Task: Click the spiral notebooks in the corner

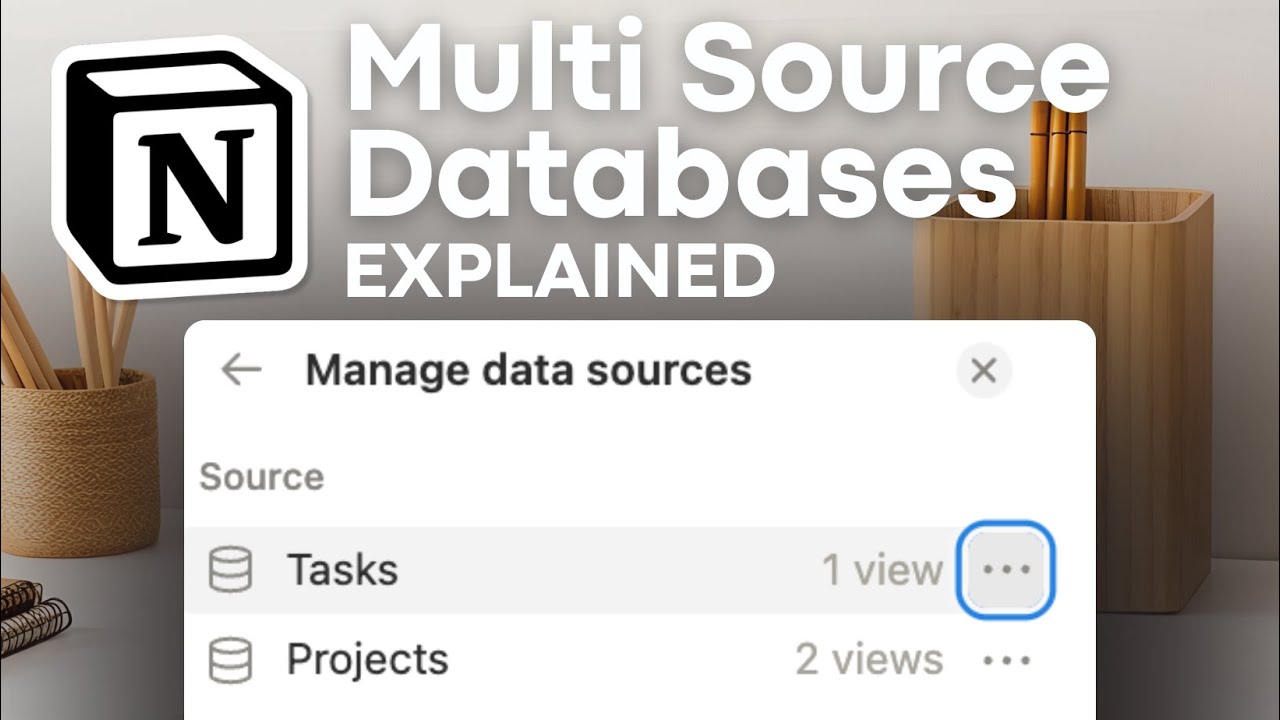Action: [34, 613]
